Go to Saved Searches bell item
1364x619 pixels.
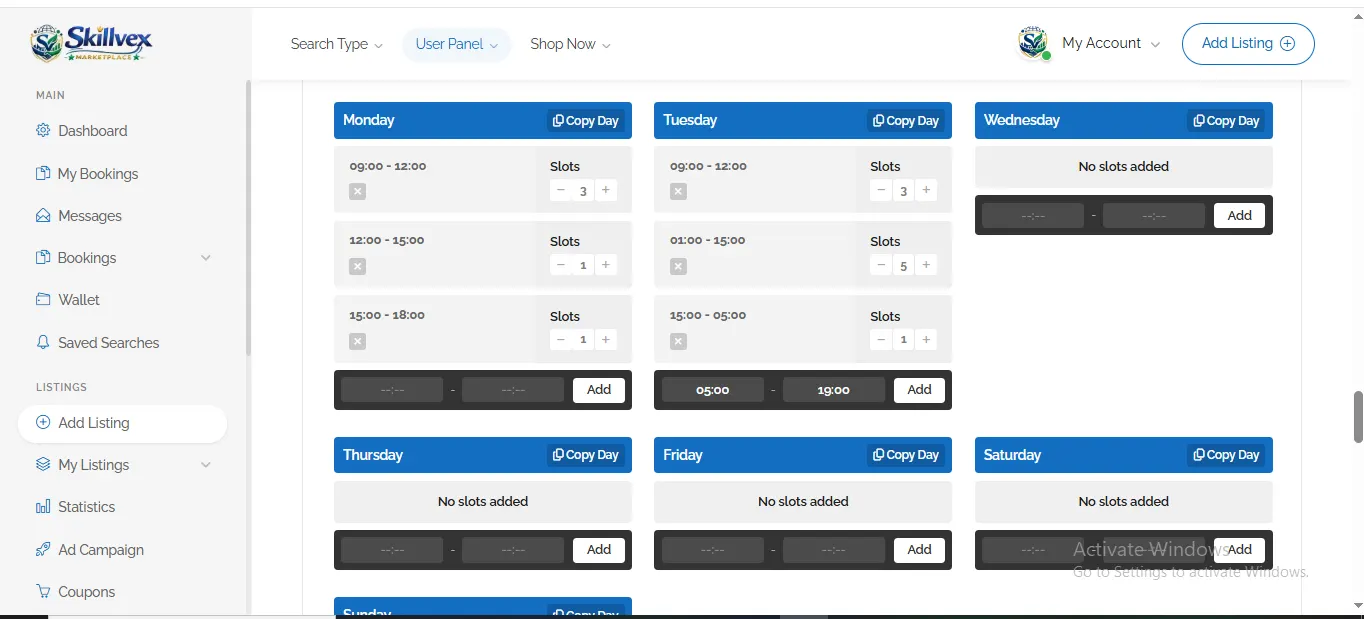108,343
